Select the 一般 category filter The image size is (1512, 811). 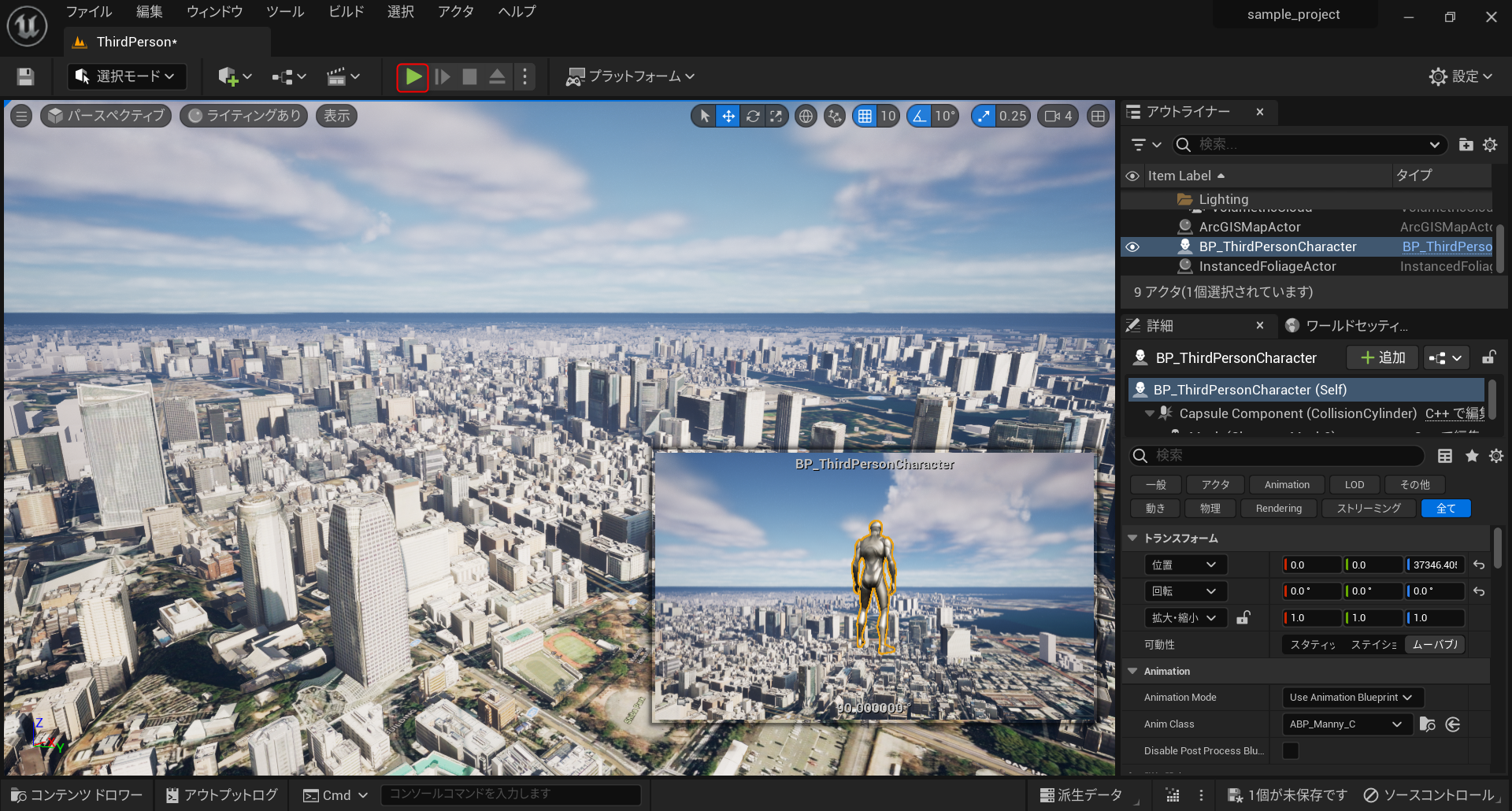pyautogui.click(x=1155, y=485)
